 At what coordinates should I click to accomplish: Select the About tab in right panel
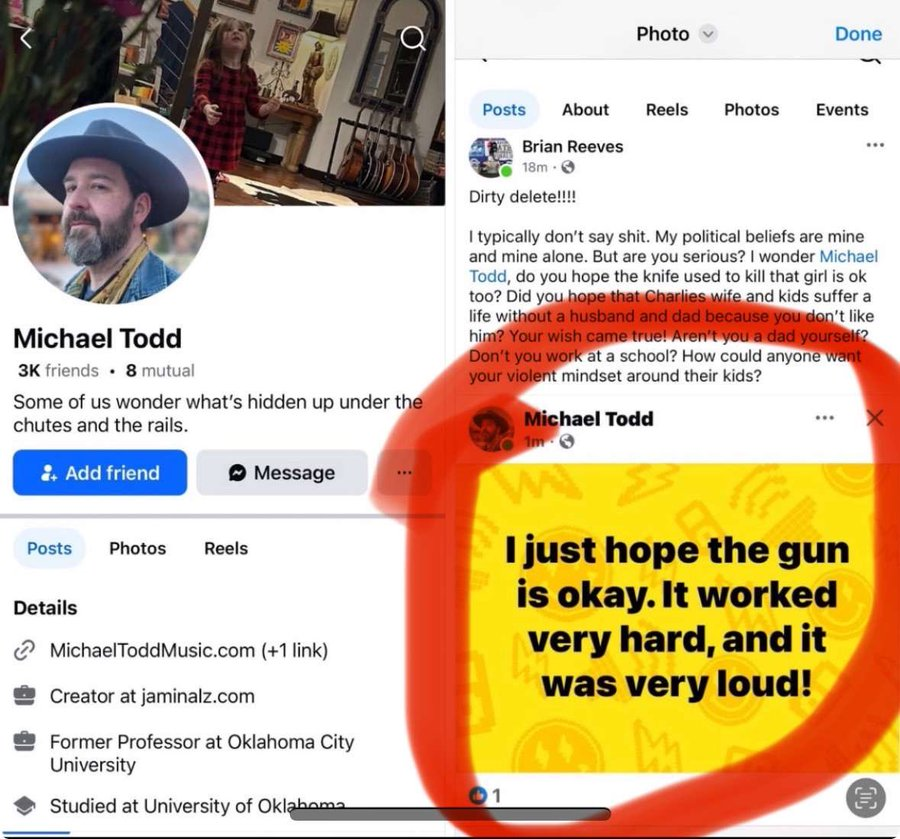tap(585, 110)
